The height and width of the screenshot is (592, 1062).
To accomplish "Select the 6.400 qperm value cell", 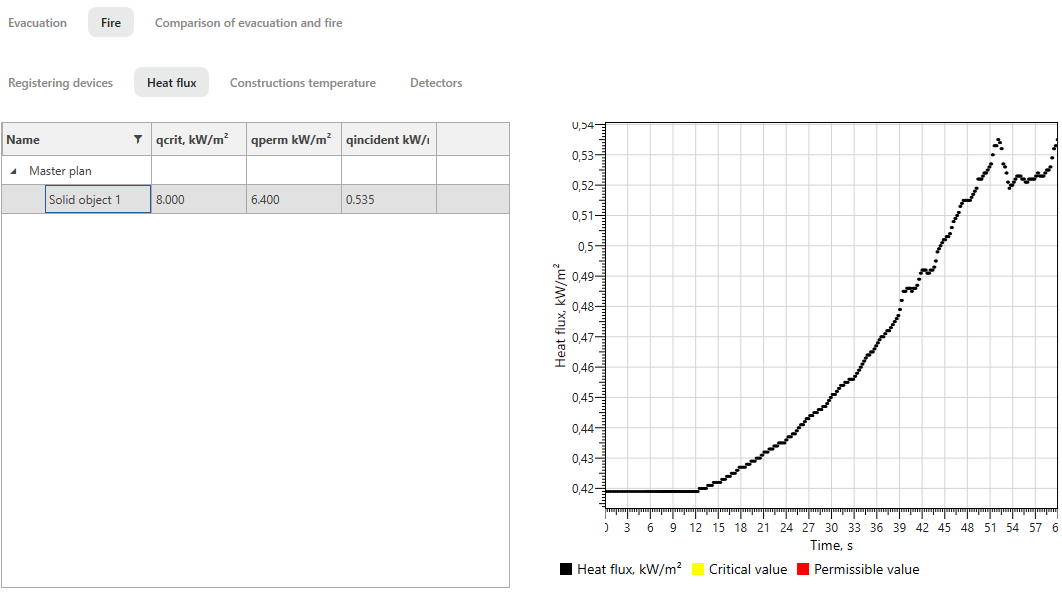I will [293, 200].
